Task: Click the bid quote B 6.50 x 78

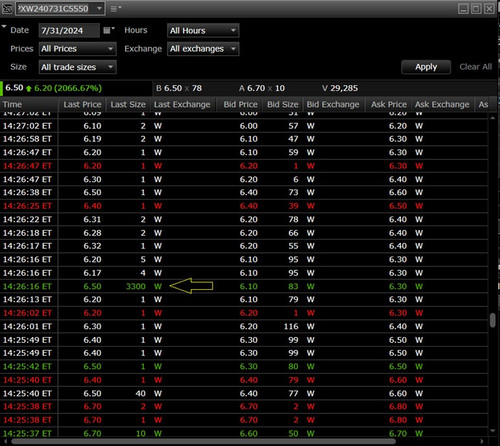Action: pos(179,88)
